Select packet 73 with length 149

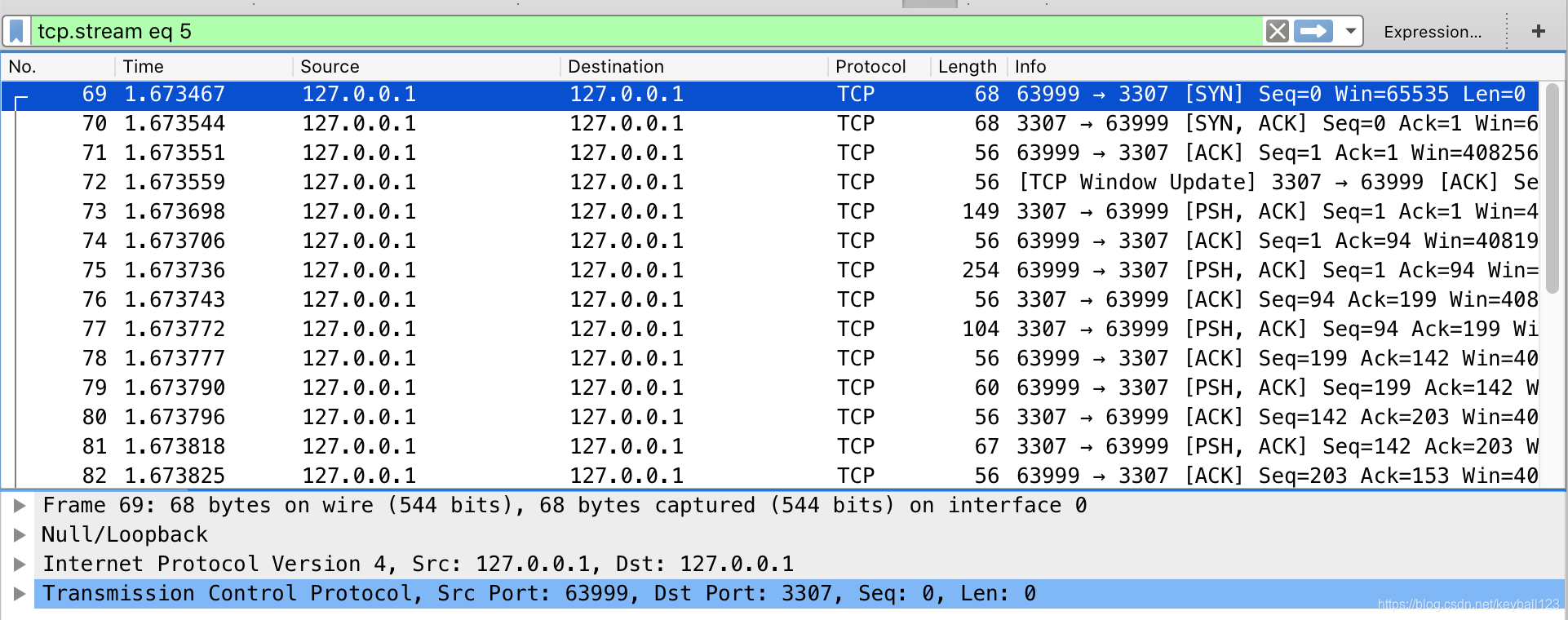770,212
